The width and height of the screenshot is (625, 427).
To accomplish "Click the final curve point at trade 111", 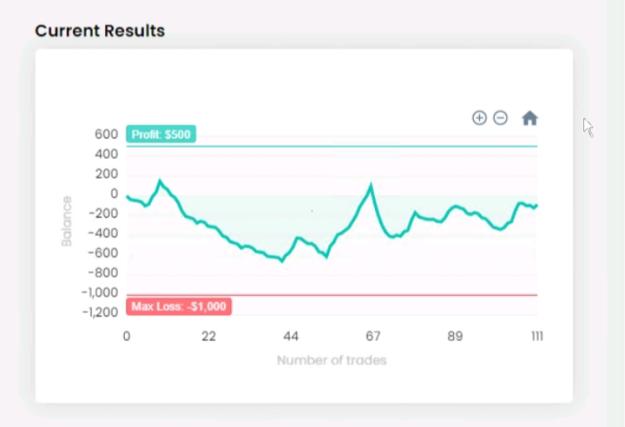I will coord(536,206).
